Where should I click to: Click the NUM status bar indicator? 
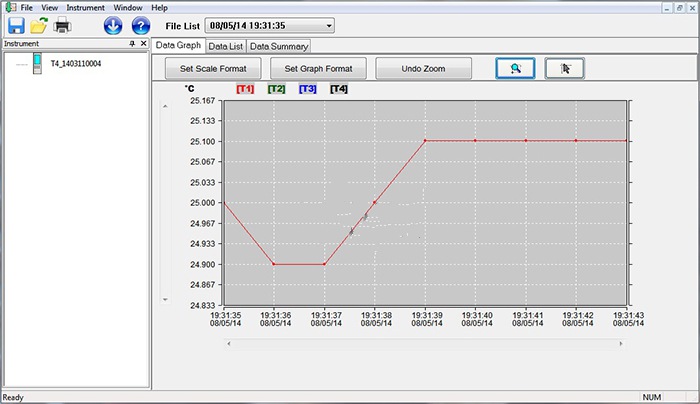651,397
